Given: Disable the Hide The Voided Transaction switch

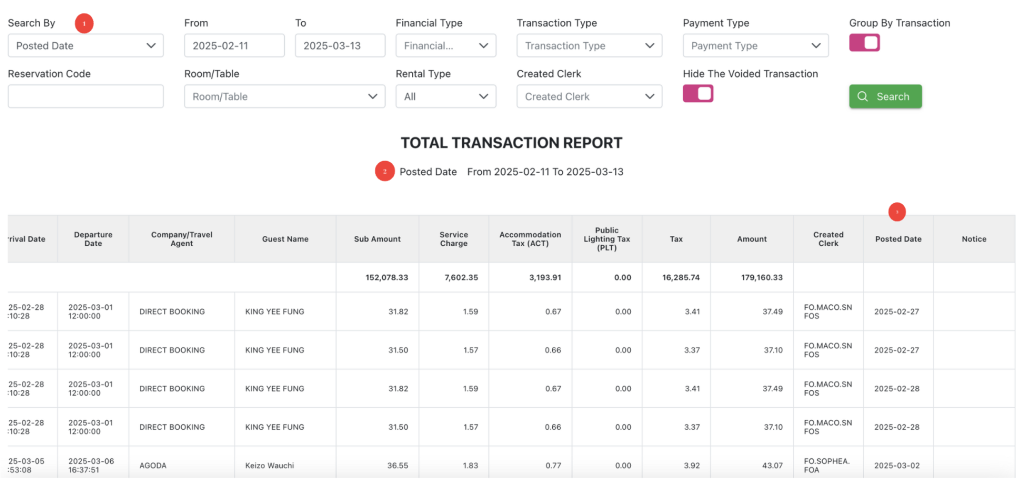Looking at the screenshot, I should (698, 93).
